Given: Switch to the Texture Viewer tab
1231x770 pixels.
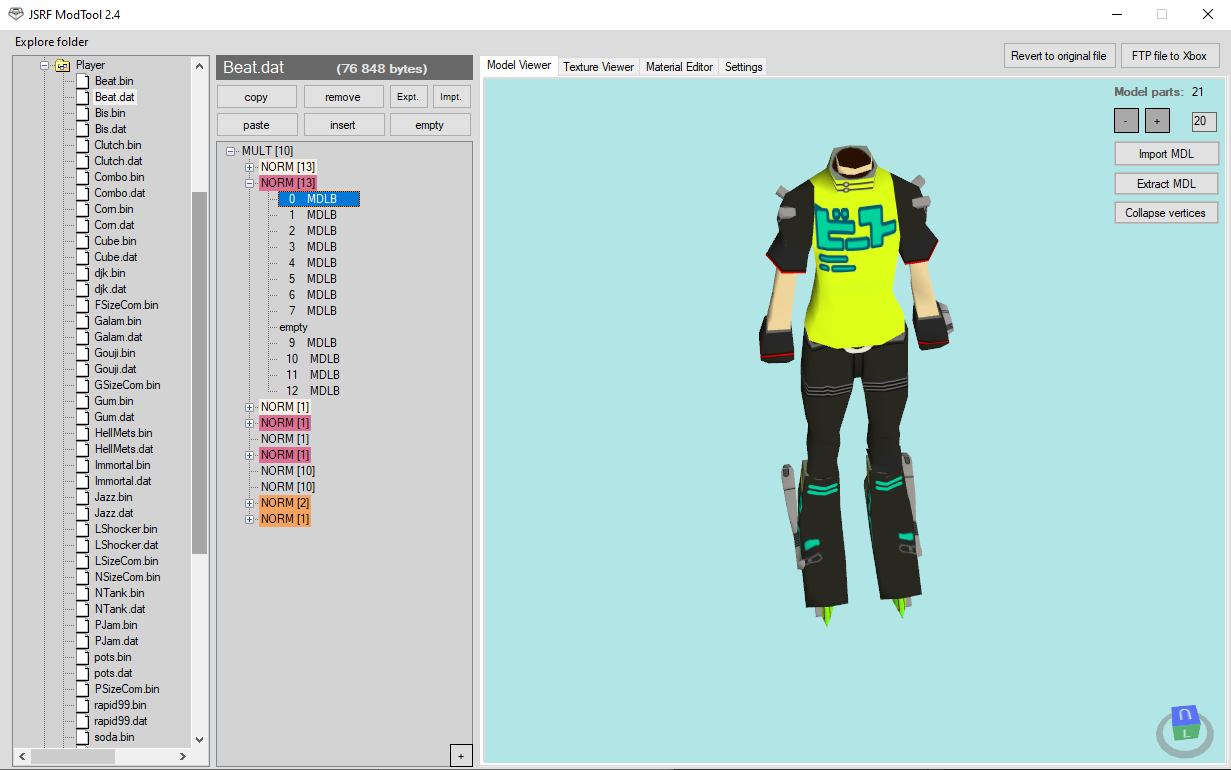Looking at the screenshot, I should coord(598,67).
